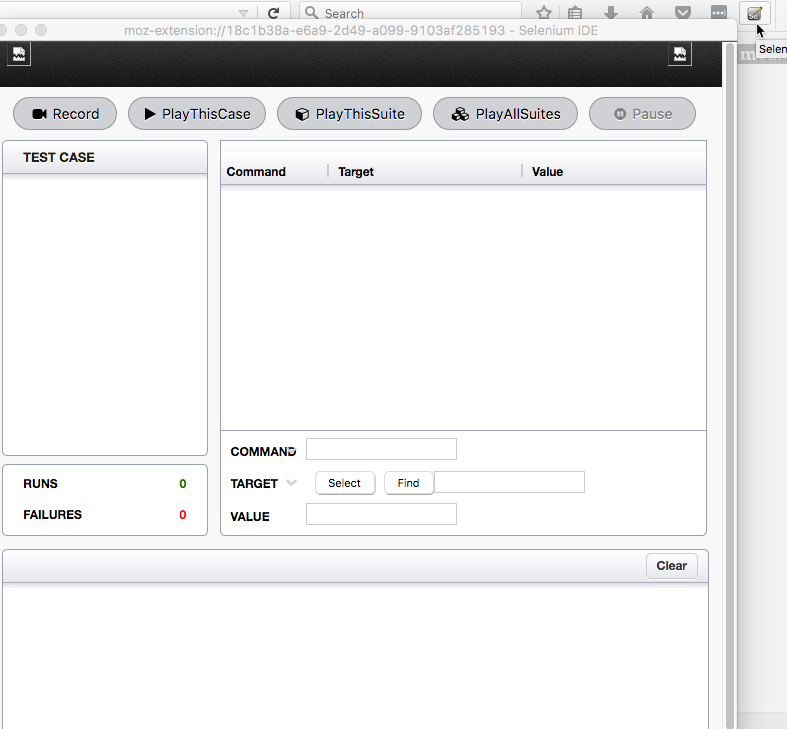Open the downloads arrow icon
Image resolution: width=787 pixels, height=729 pixels.
pyautogui.click(x=611, y=13)
